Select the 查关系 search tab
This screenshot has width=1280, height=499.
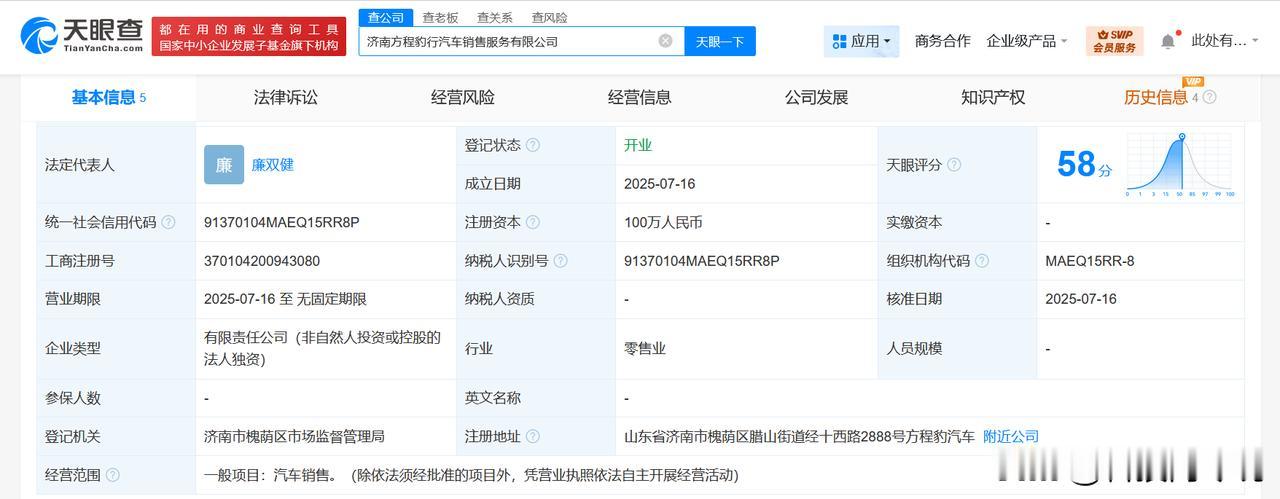(494, 17)
